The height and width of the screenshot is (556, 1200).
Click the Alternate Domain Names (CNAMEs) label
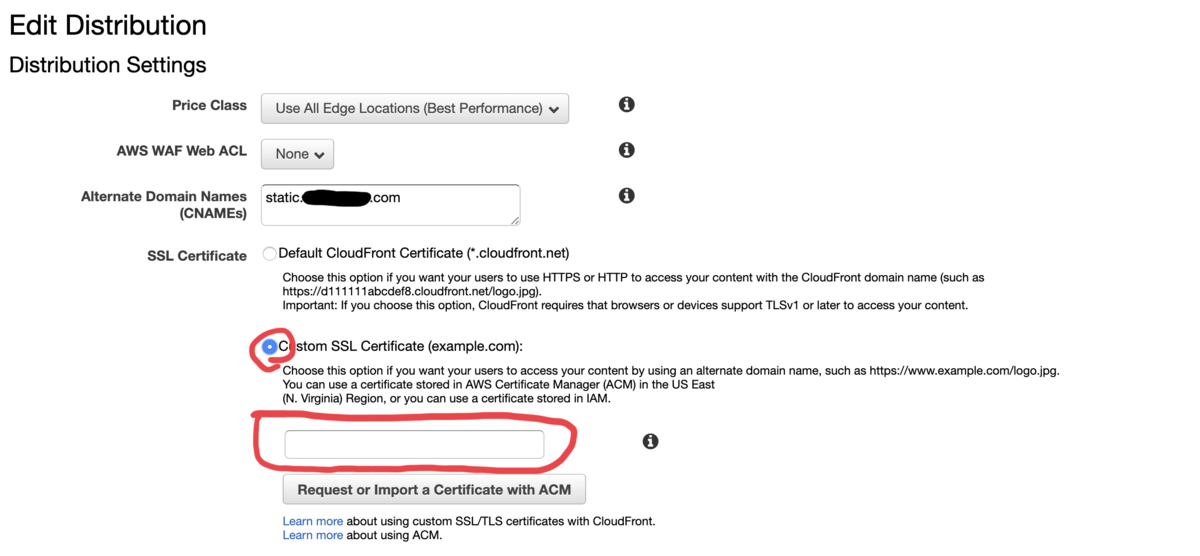pos(164,205)
